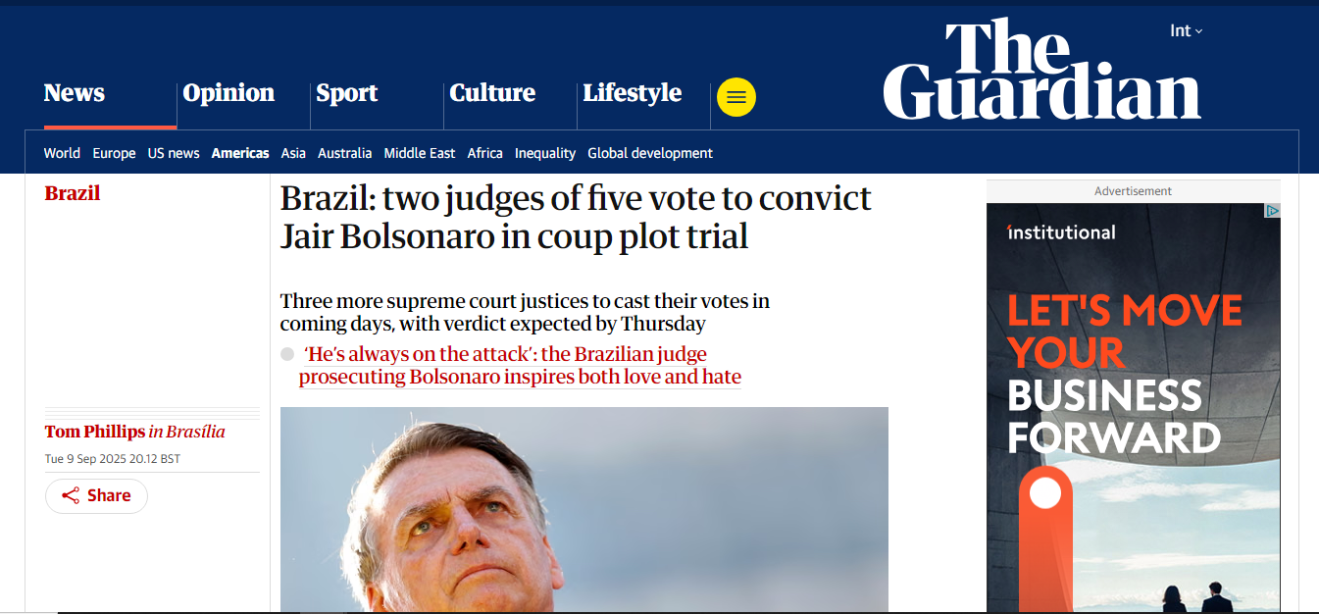1319x614 pixels.
Task: Open the Global development subsection
Action: (649, 153)
